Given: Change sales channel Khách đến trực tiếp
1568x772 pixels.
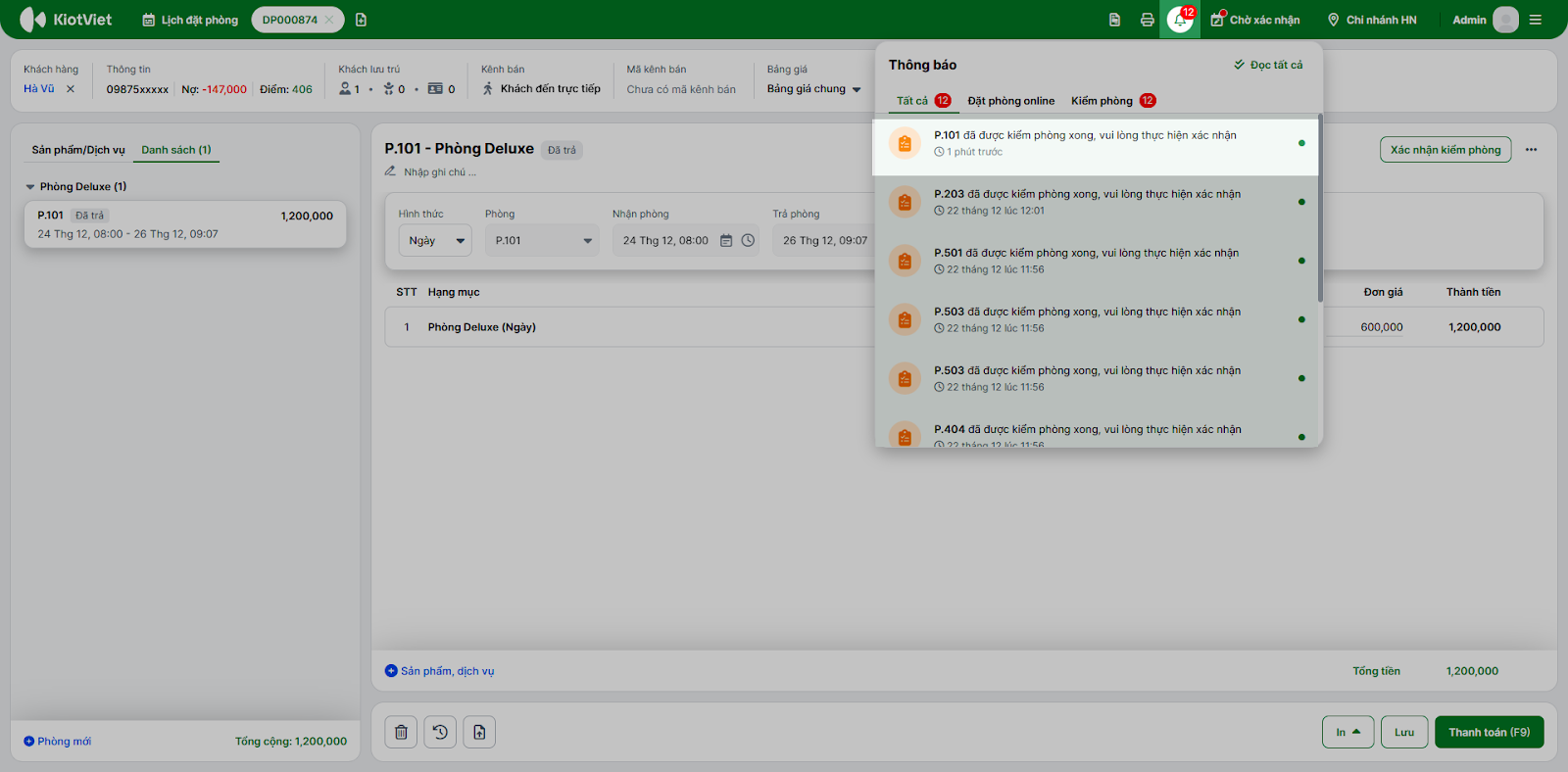Looking at the screenshot, I should 550,89.
